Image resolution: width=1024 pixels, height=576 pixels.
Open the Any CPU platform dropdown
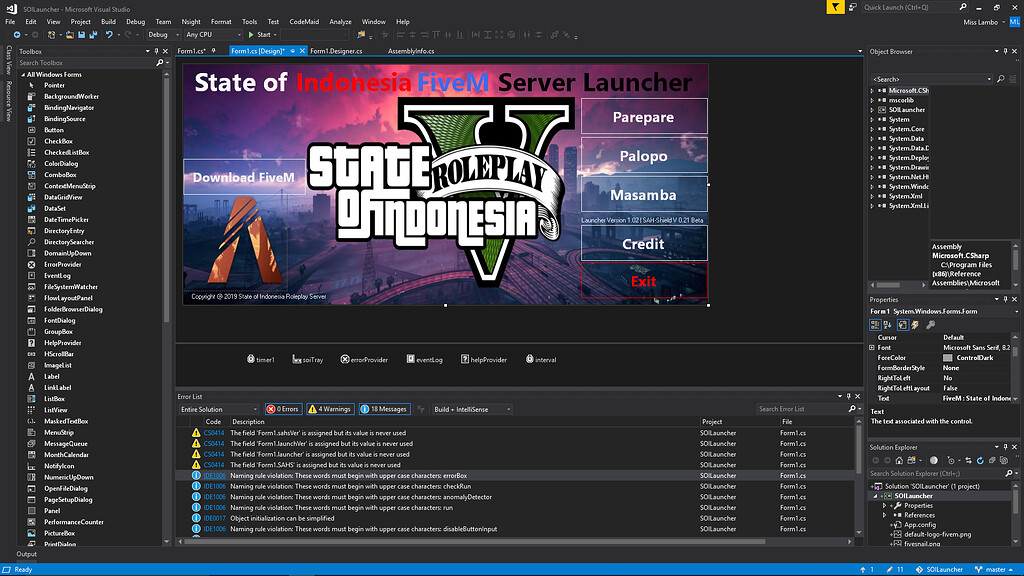coord(213,35)
